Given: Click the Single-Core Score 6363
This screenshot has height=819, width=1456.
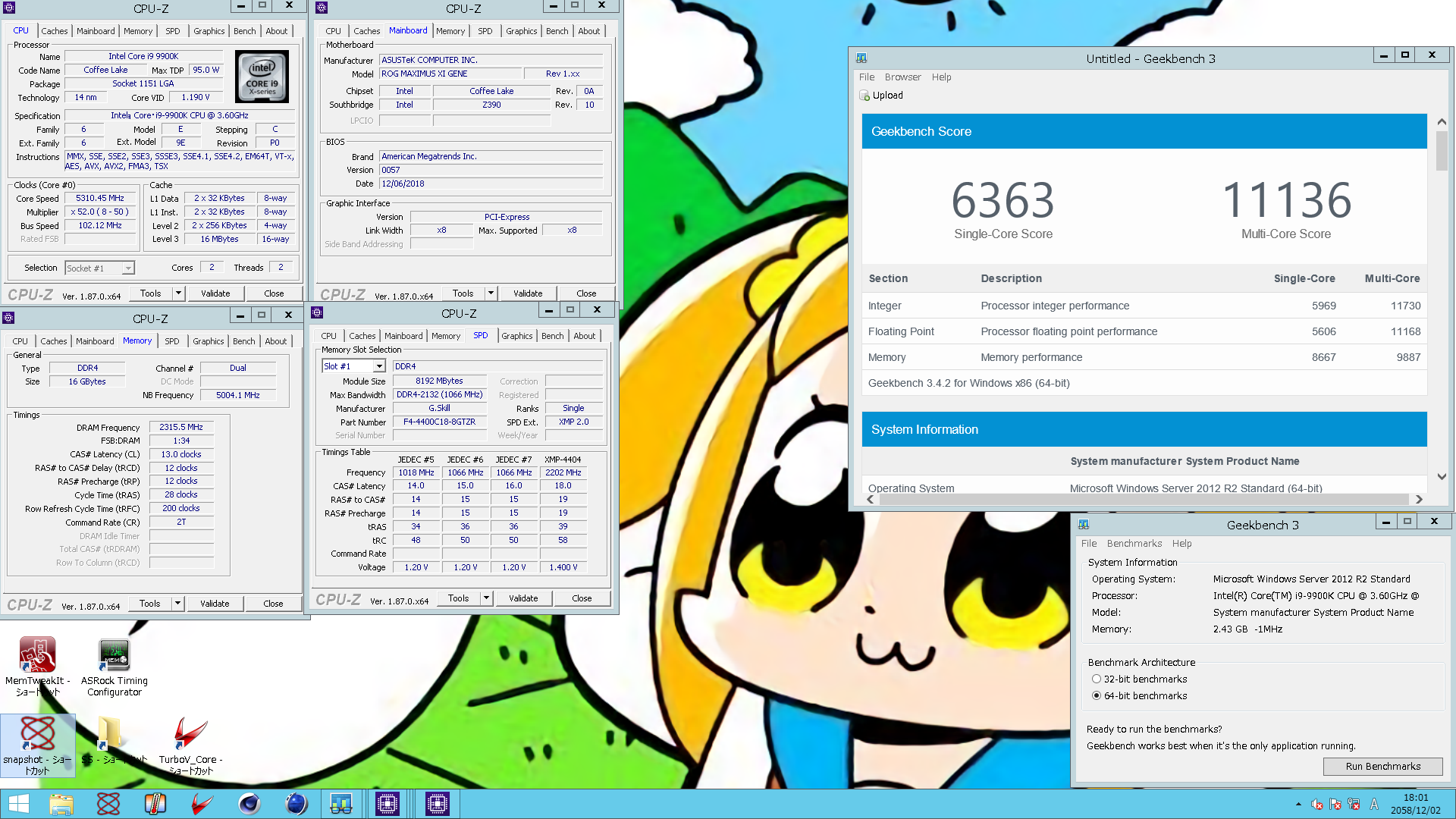Looking at the screenshot, I should 1003,200.
